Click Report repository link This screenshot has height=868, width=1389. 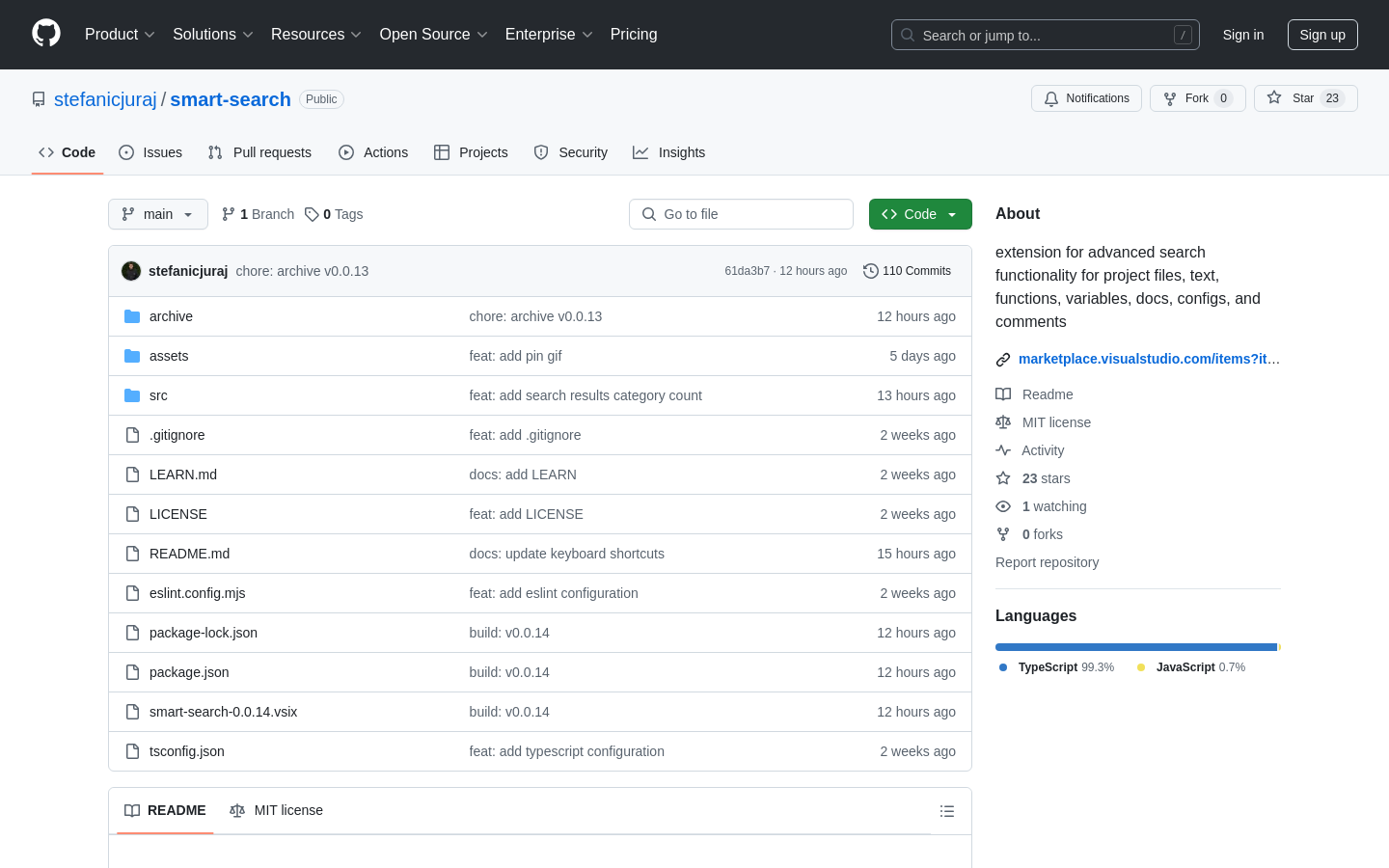click(1047, 562)
